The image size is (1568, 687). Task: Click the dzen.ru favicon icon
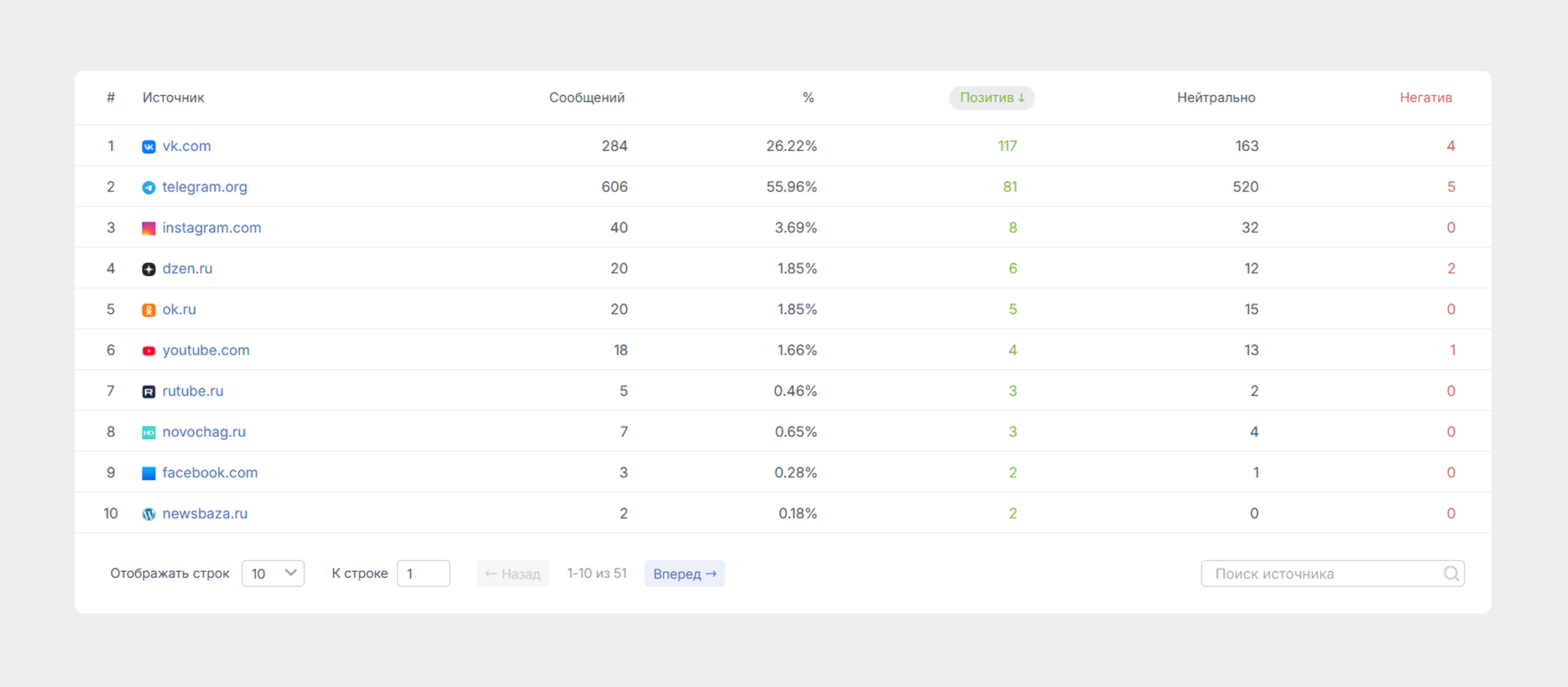148,269
